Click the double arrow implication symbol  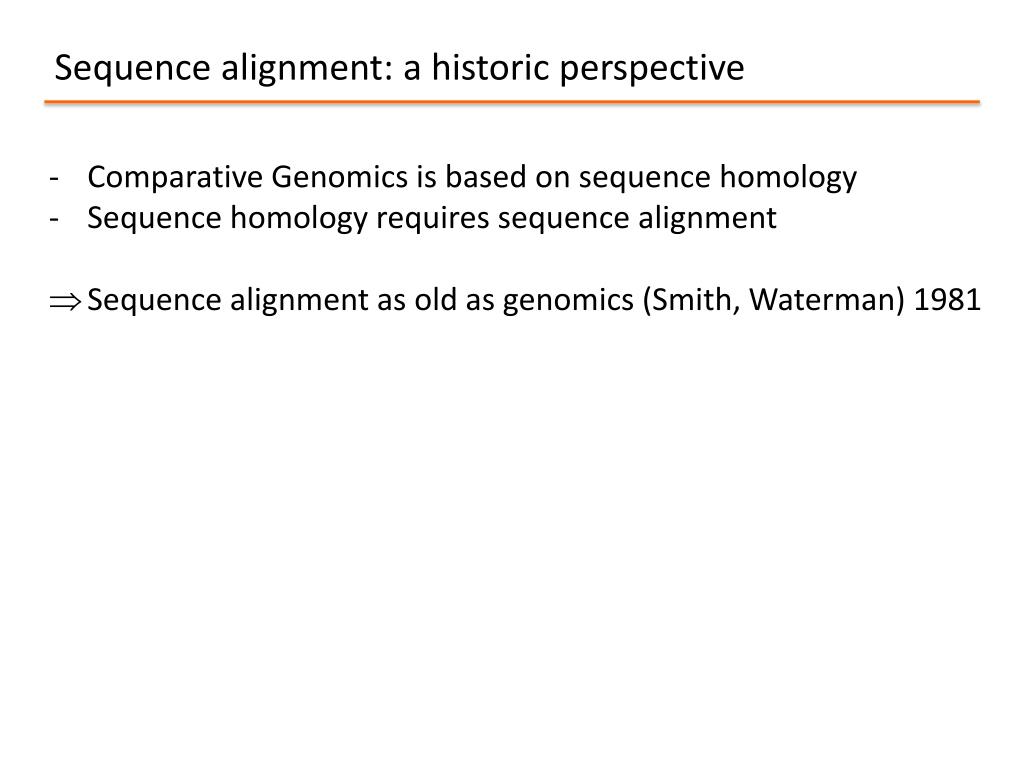point(65,302)
